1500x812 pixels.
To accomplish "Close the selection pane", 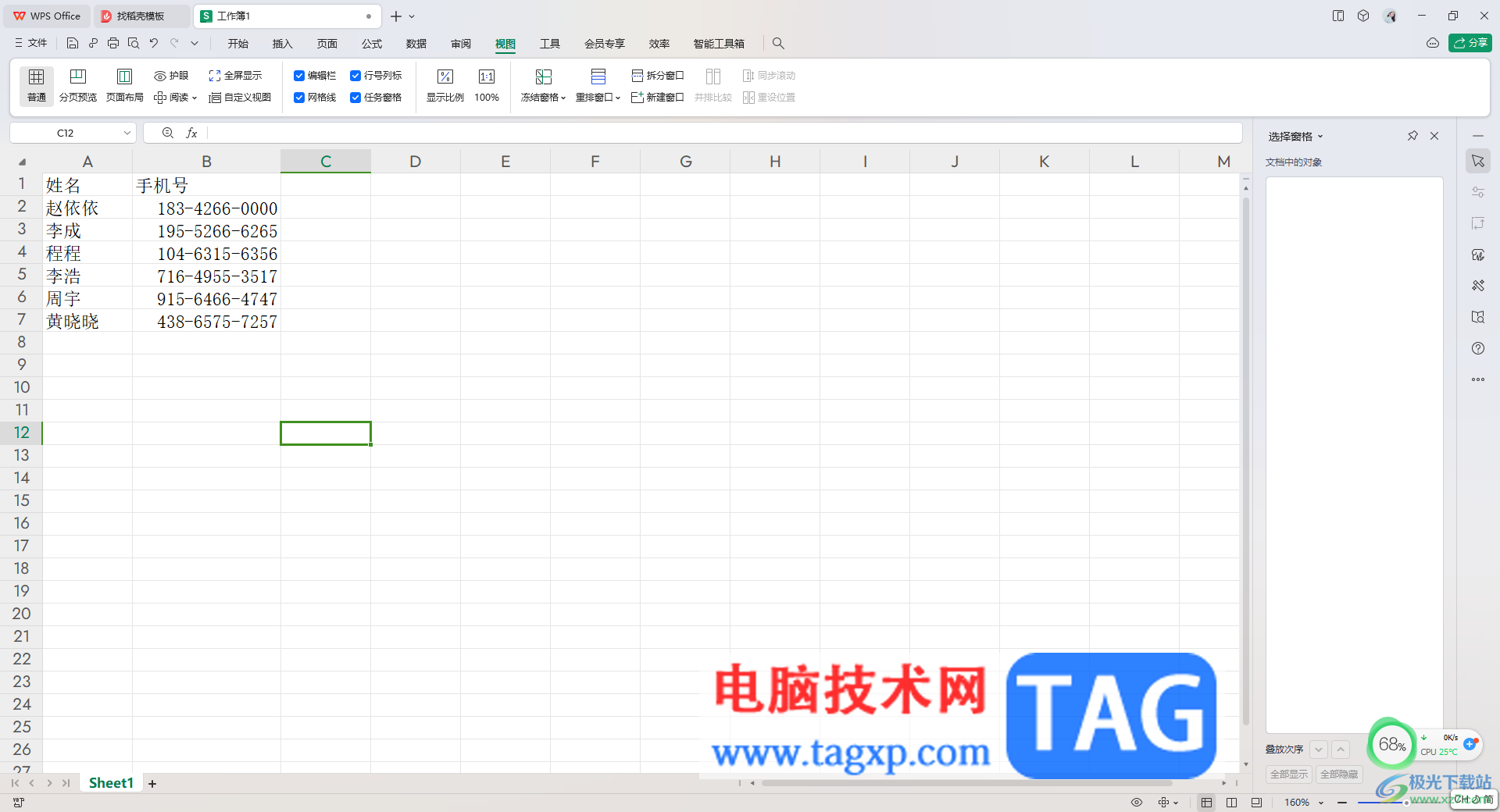I will [x=1434, y=136].
